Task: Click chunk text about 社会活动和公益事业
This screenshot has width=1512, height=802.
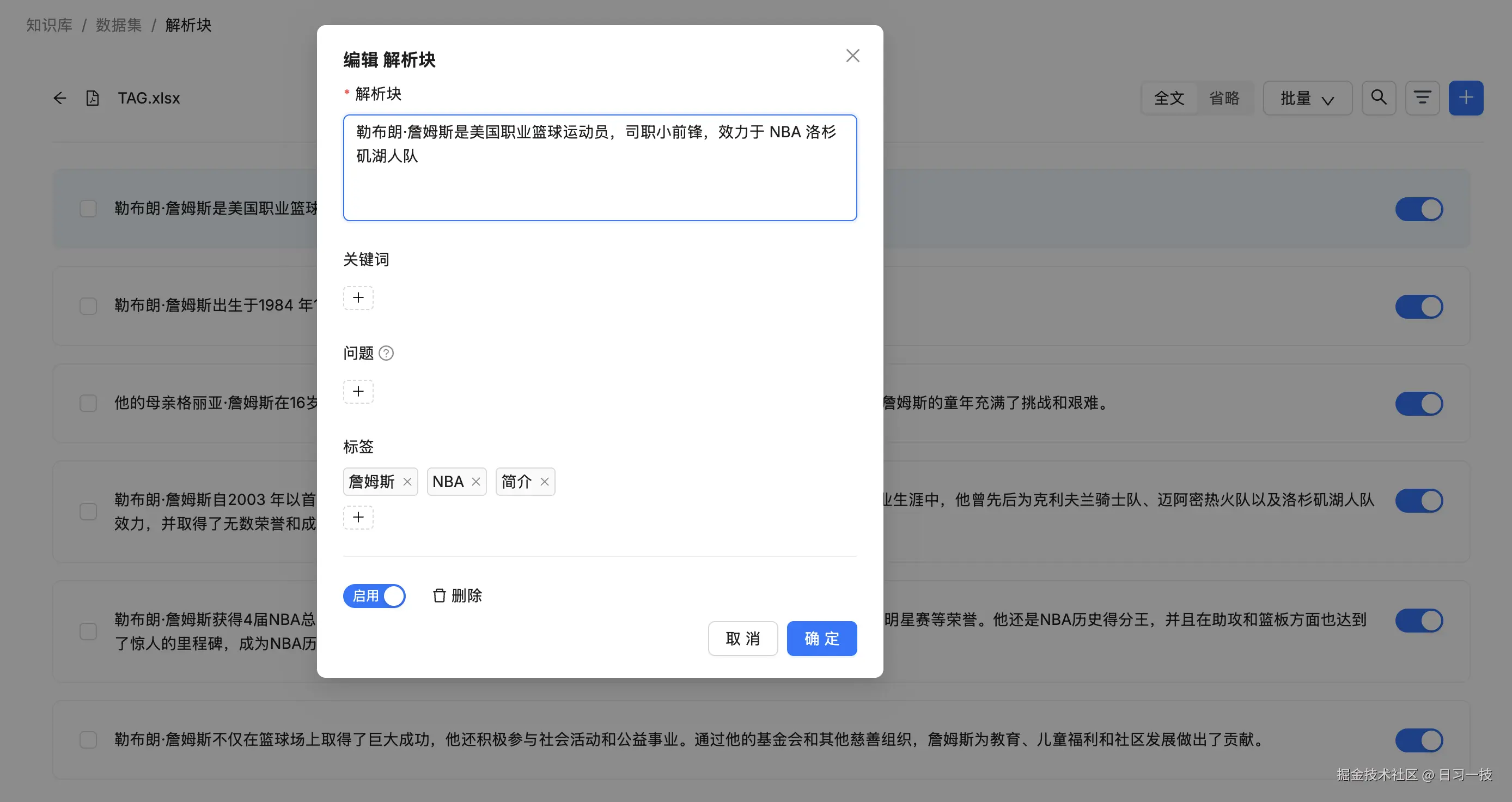Action: pyautogui.click(x=690, y=739)
